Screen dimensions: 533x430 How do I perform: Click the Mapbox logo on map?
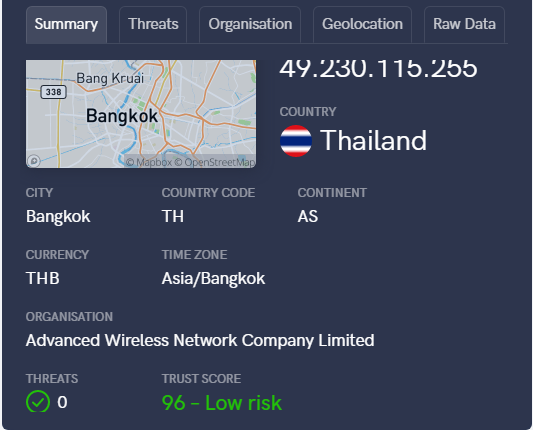point(34,161)
